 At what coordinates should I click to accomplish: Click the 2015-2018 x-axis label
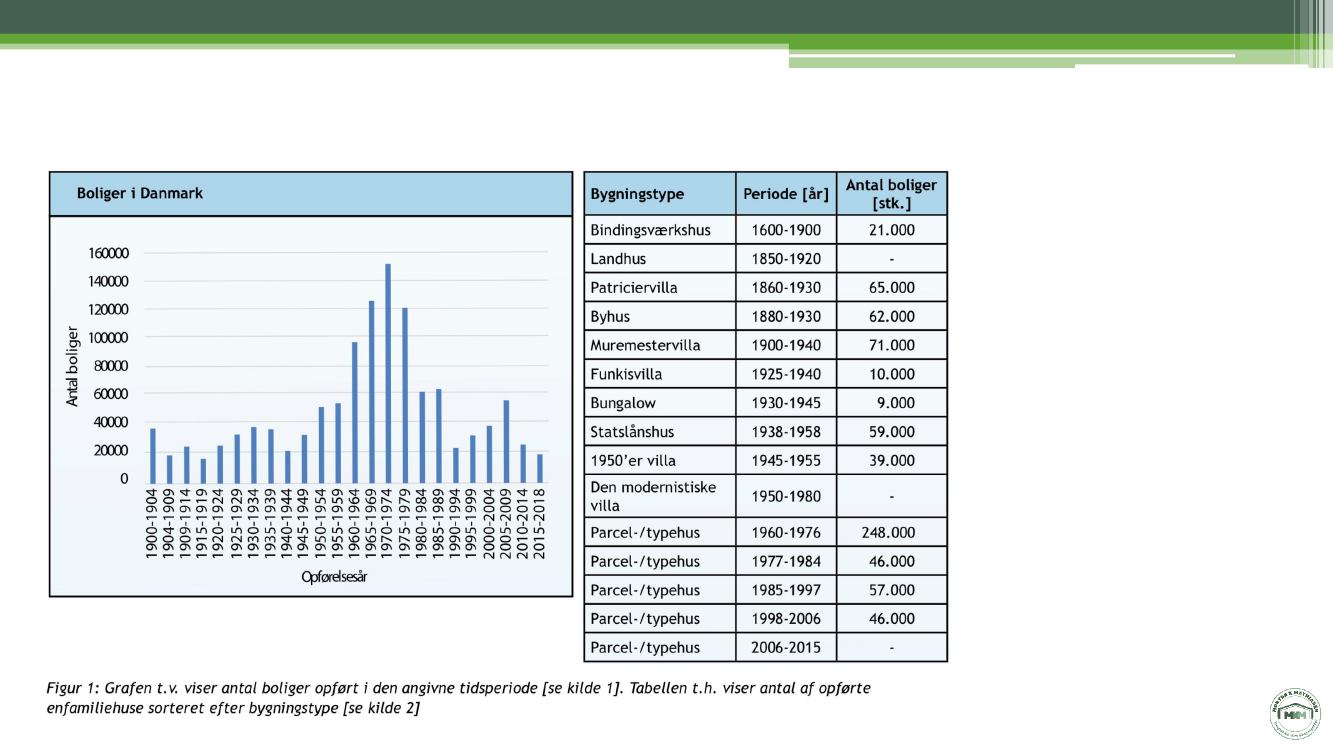(540, 523)
